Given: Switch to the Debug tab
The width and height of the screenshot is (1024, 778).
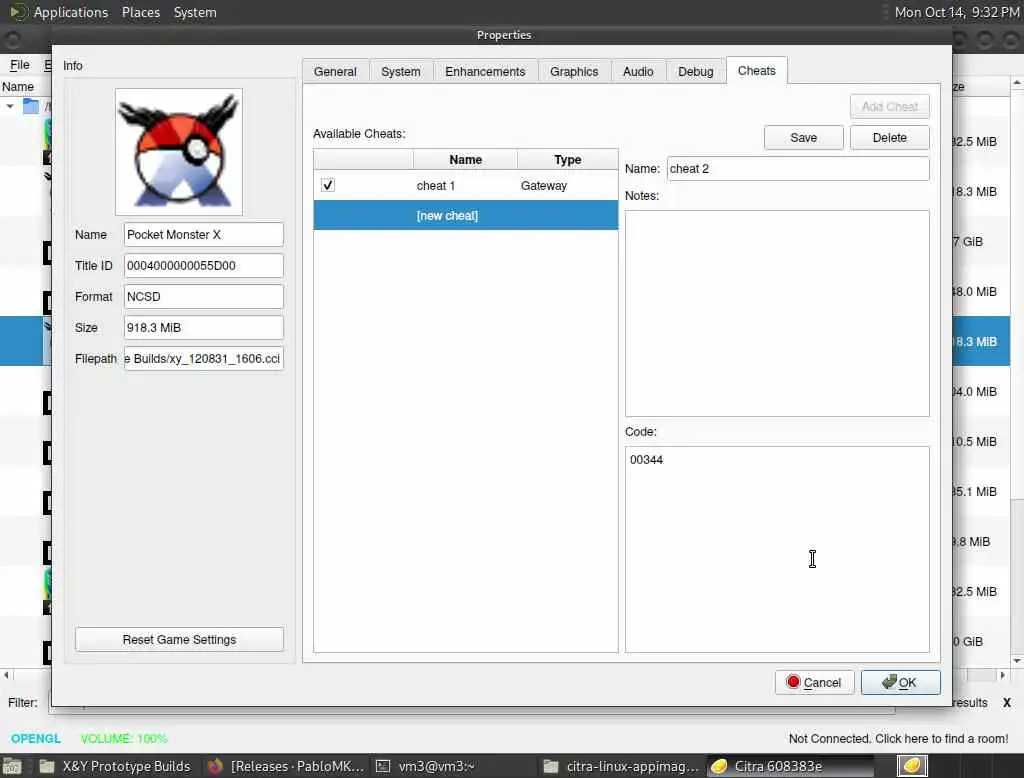Looking at the screenshot, I should pos(695,71).
